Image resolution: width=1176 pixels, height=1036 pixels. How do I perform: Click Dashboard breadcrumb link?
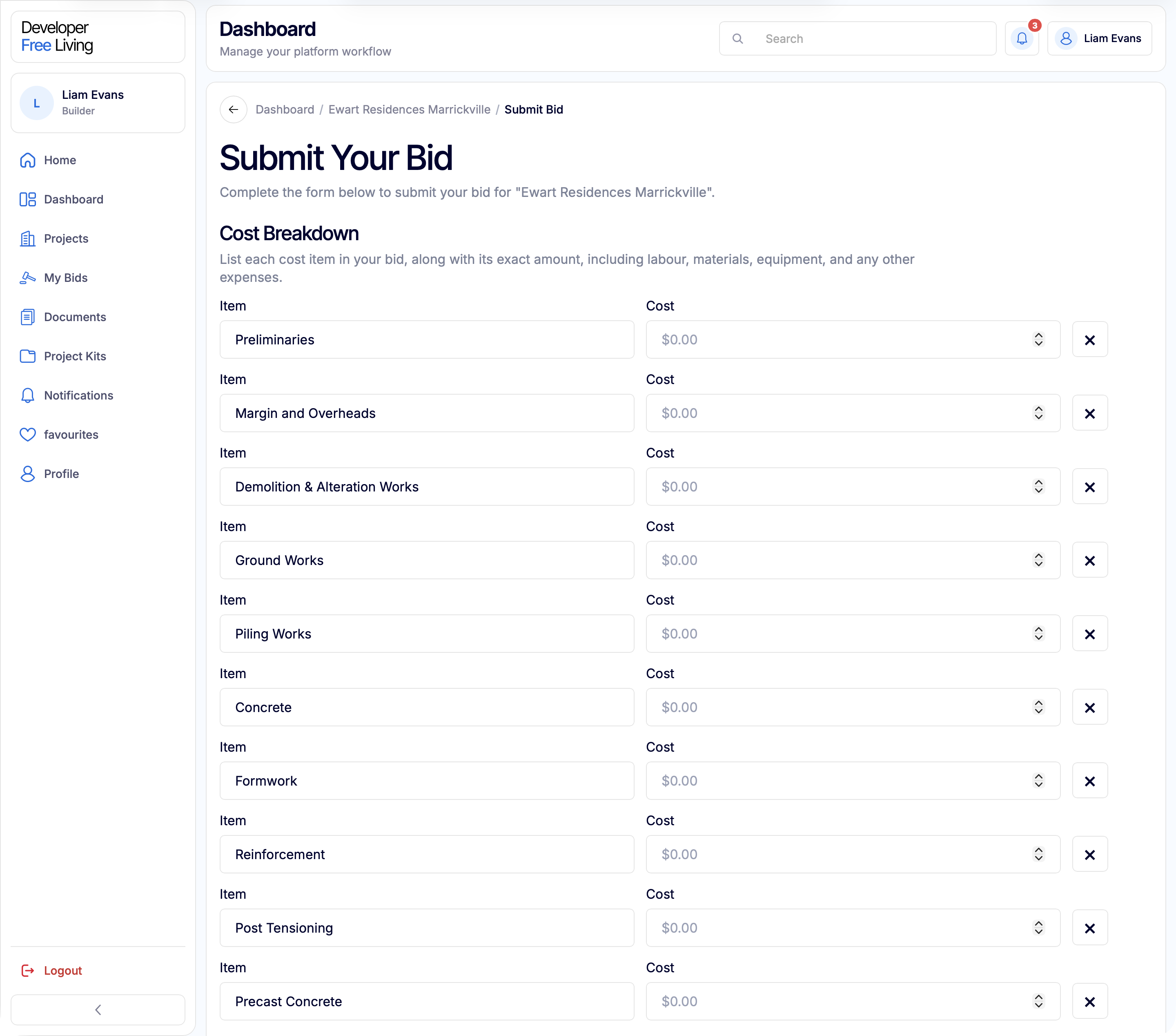[x=285, y=109]
